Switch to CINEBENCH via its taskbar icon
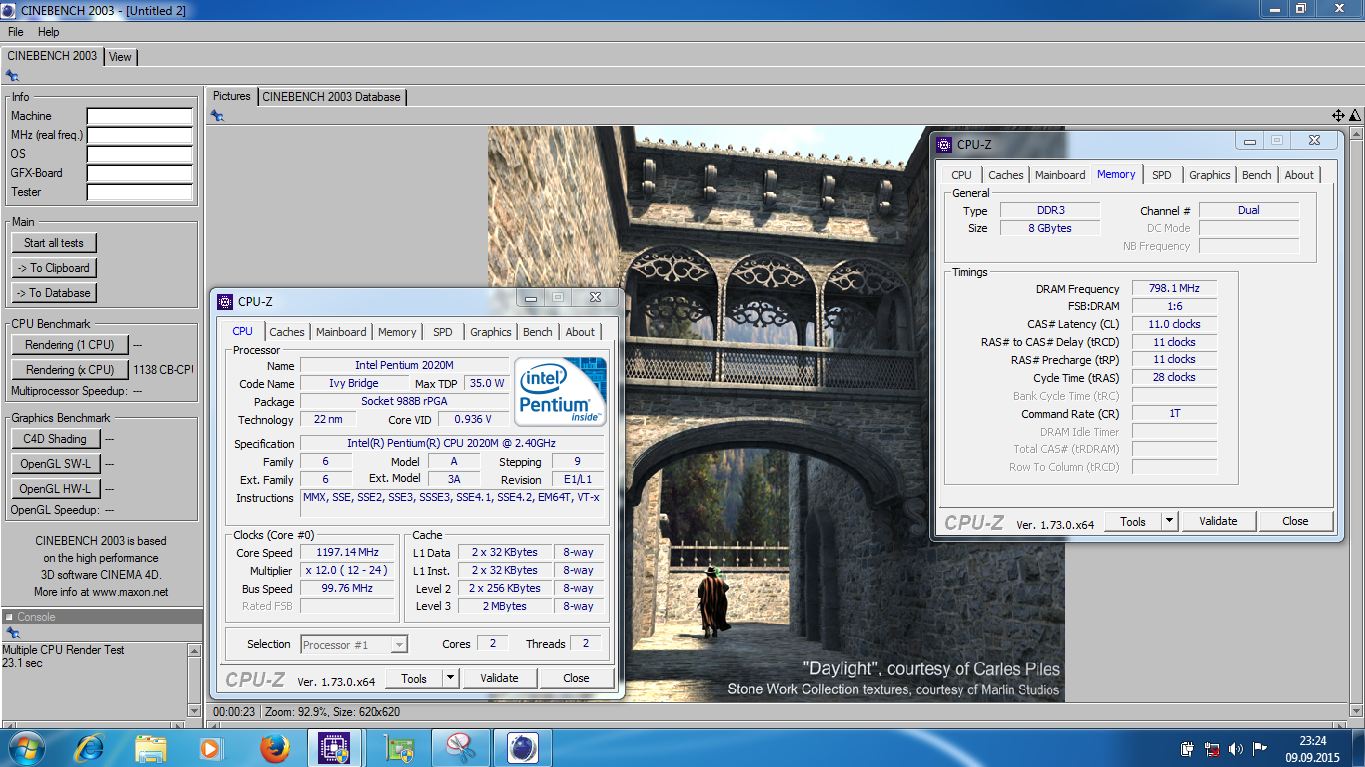1365x767 pixels. click(522, 748)
